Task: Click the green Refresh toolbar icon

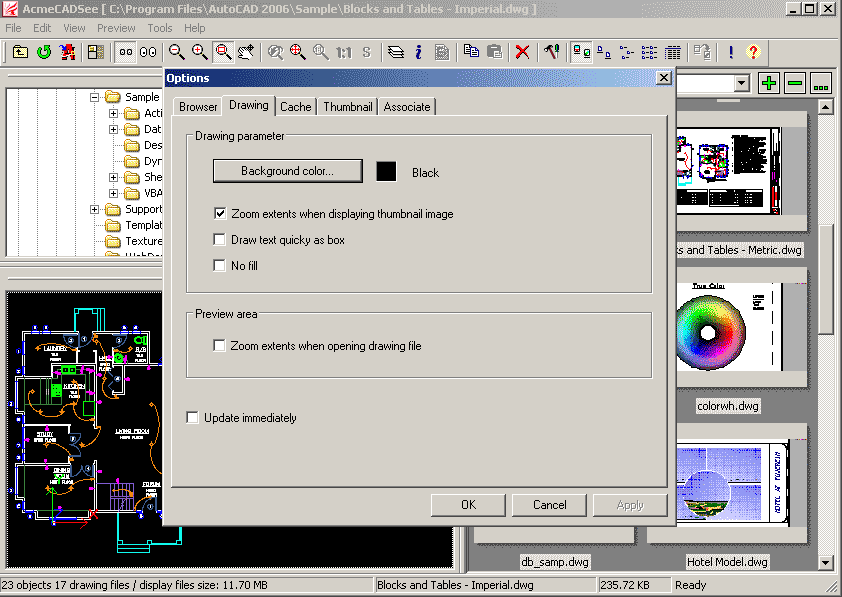Action: click(x=44, y=52)
